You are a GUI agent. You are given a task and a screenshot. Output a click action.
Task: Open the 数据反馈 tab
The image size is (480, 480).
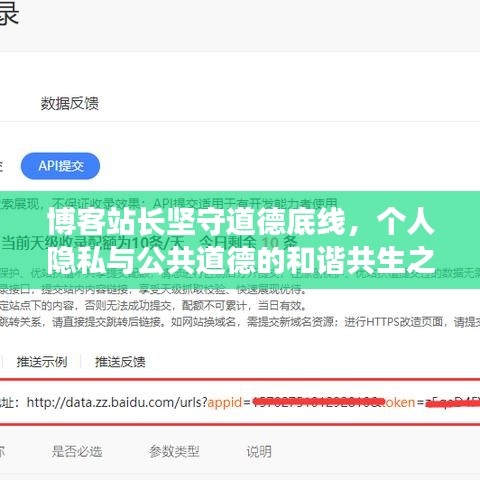point(70,103)
